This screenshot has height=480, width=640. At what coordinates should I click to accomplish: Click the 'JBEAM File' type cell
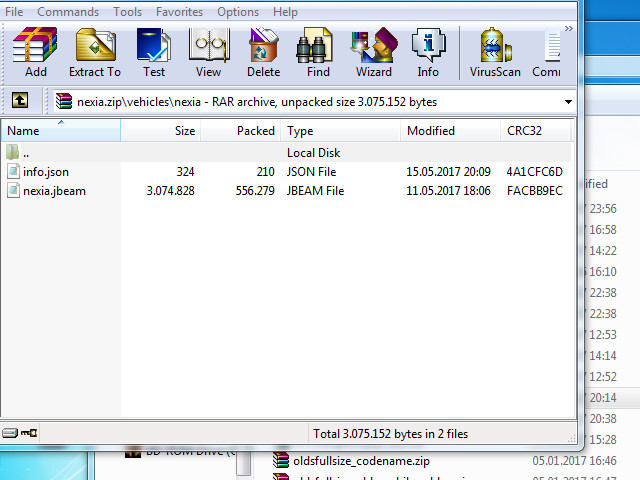[316, 191]
